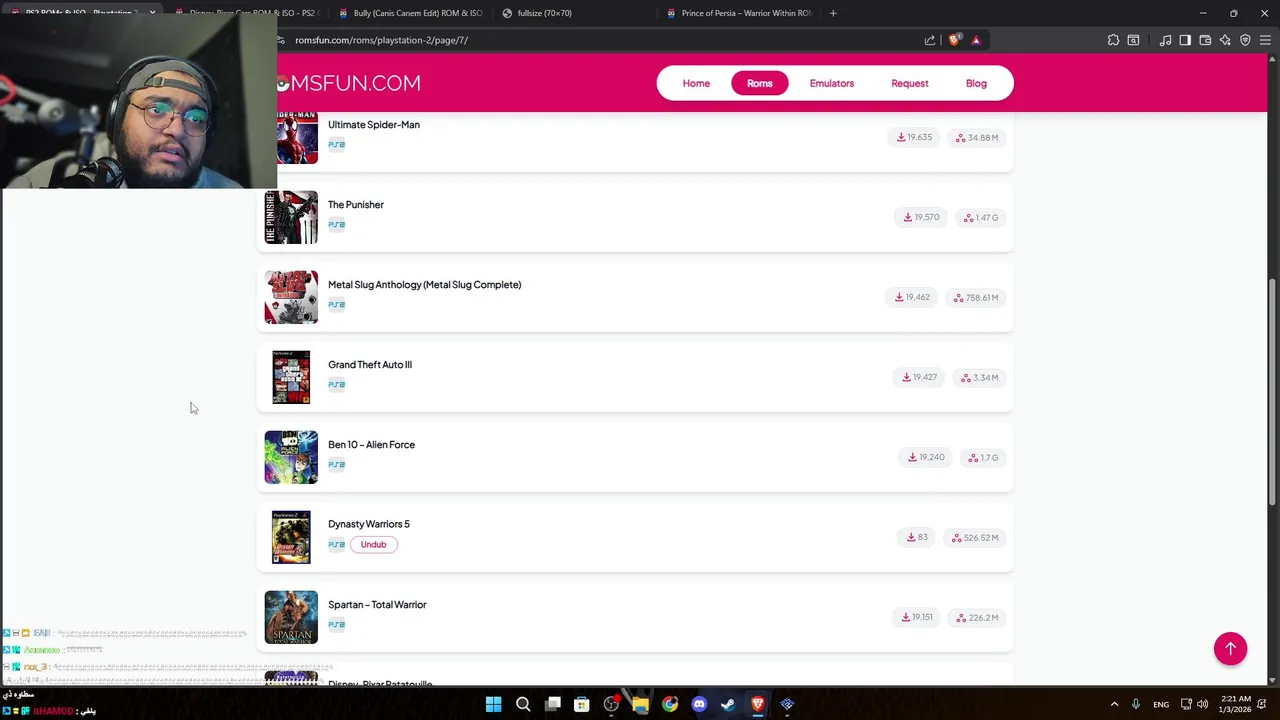
Task: Click the 526.52 M size badge for Dynasty Warriors 5
Action: pos(975,537)
